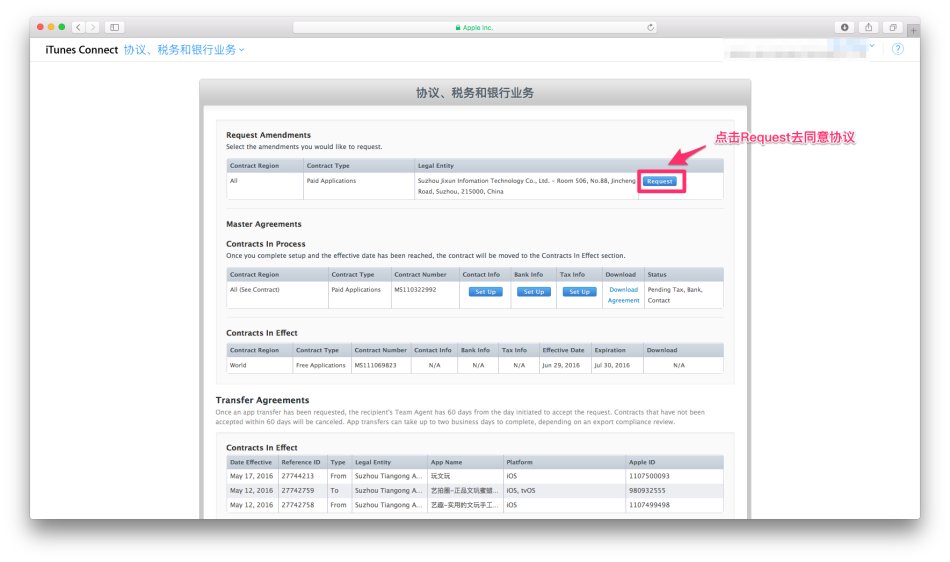Click the iOS, tvOS platform cell
Image resolution: width=950 pixels, height=562 pixels.
(521, 491)
